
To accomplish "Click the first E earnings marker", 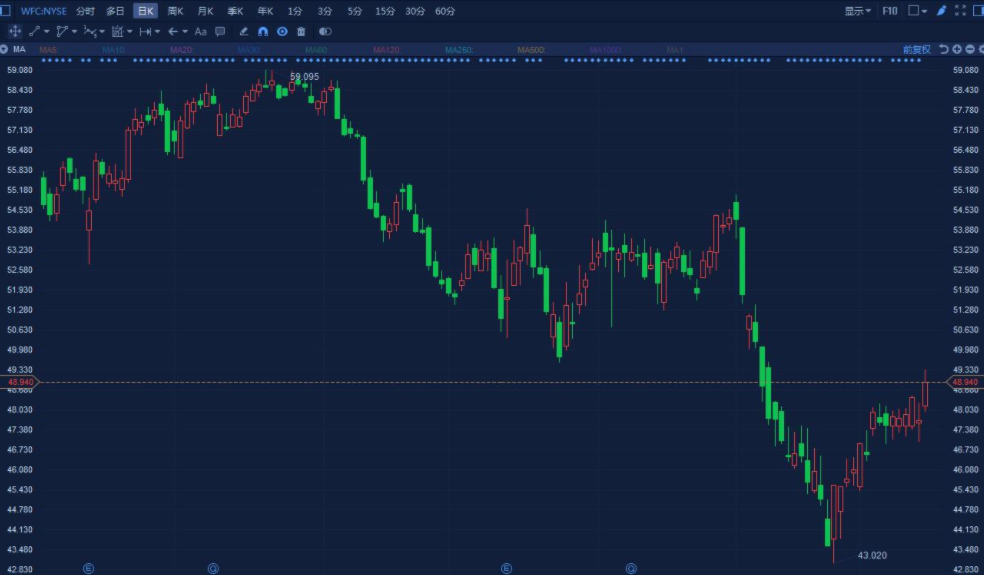I will [88, 569].
